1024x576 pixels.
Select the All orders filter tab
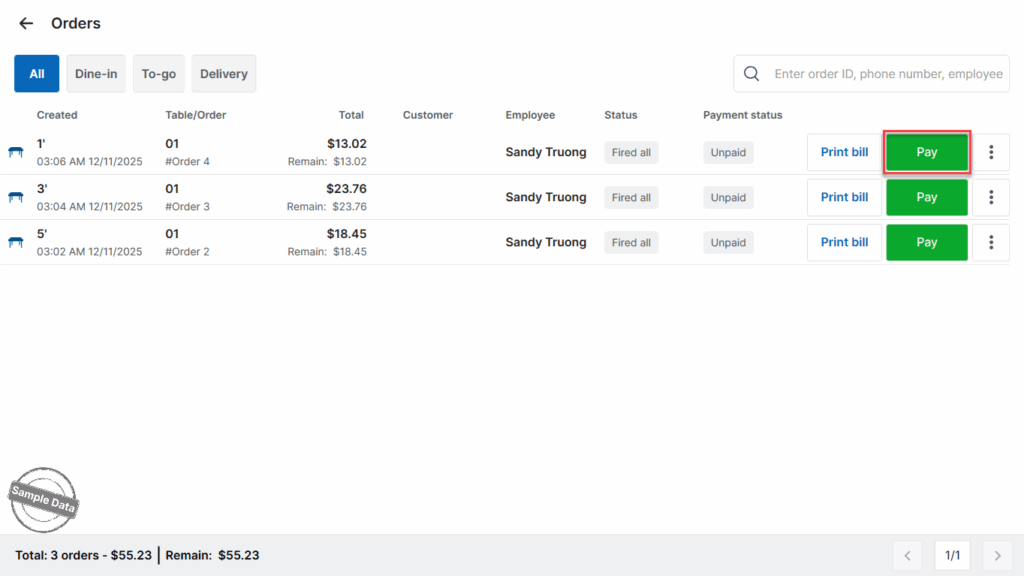[x=37, y=74]
